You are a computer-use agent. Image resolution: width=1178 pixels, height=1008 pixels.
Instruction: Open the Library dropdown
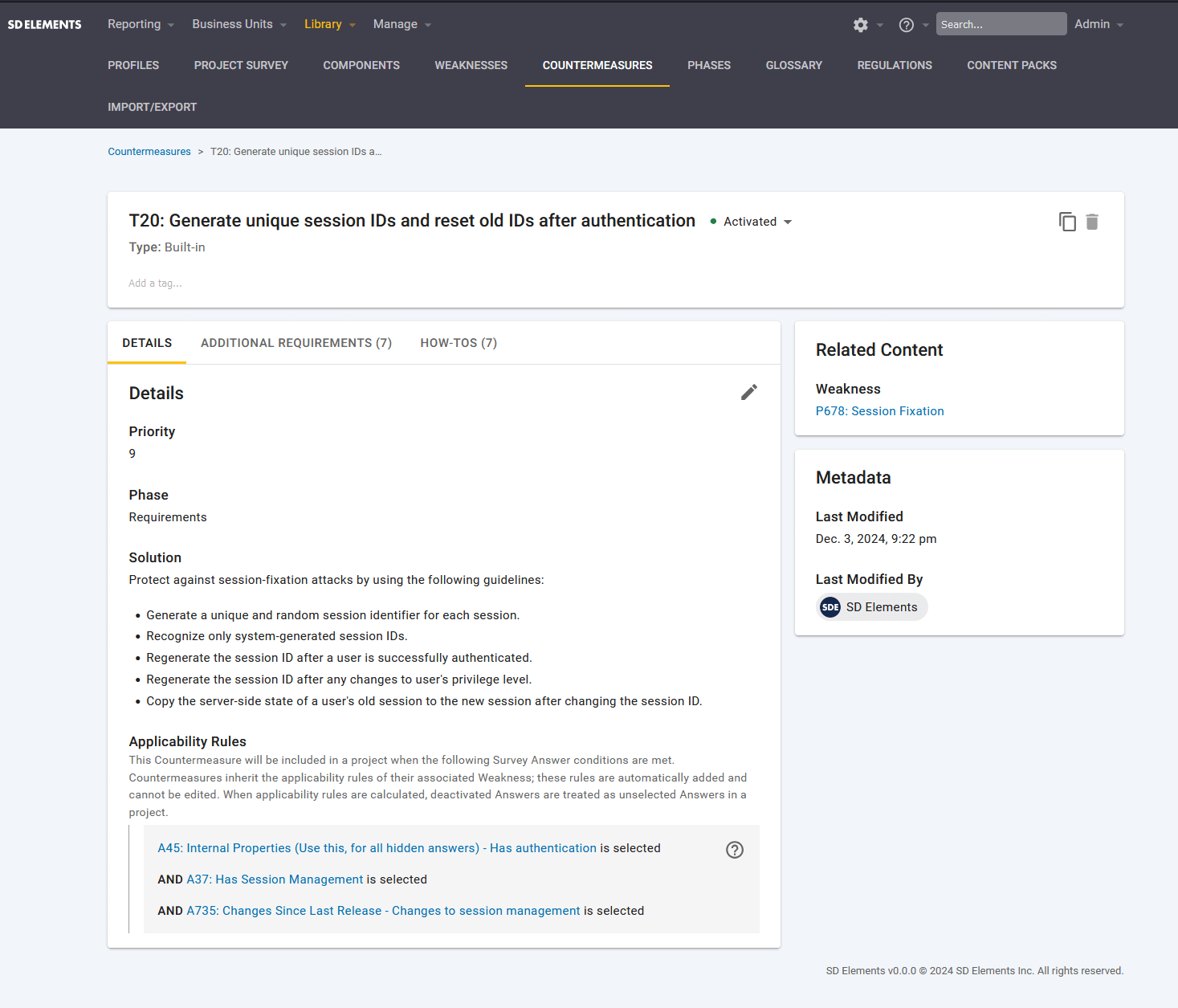[330, 24]
